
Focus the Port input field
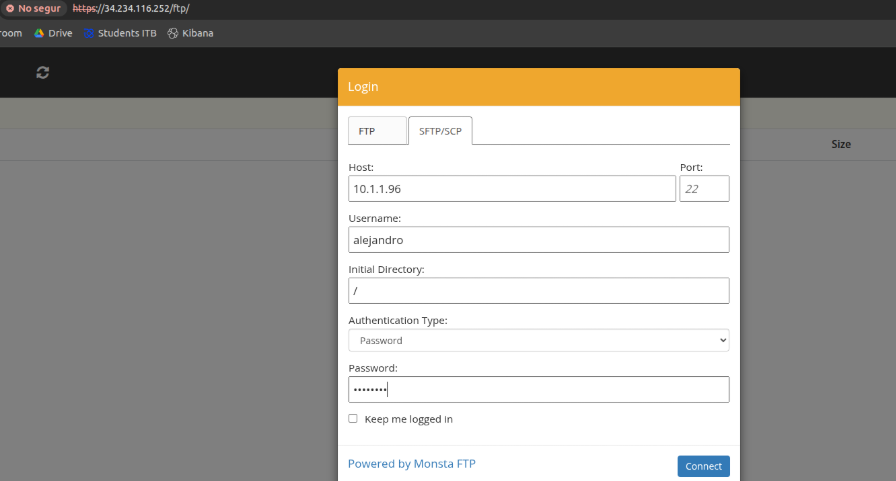704,188
